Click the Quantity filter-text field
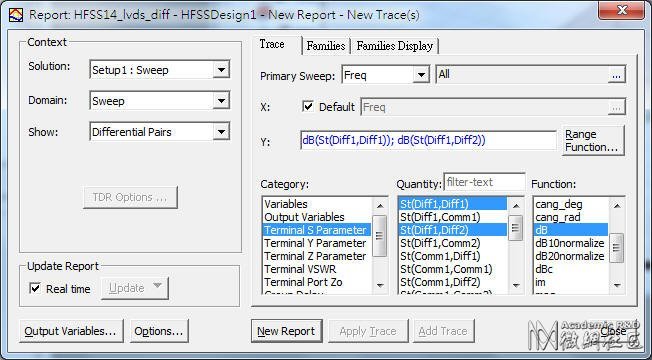Screen dimensions: 652x360 484,182
